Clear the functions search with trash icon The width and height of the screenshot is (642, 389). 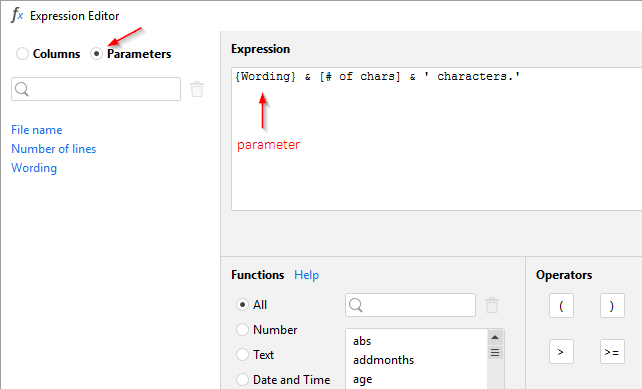[x=492, y=305]
